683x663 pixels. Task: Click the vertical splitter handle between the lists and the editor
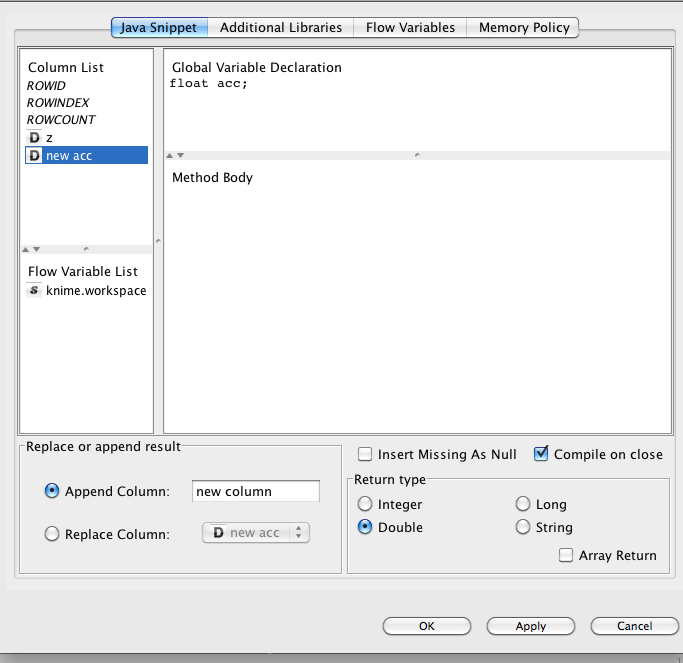click(158, 240)
